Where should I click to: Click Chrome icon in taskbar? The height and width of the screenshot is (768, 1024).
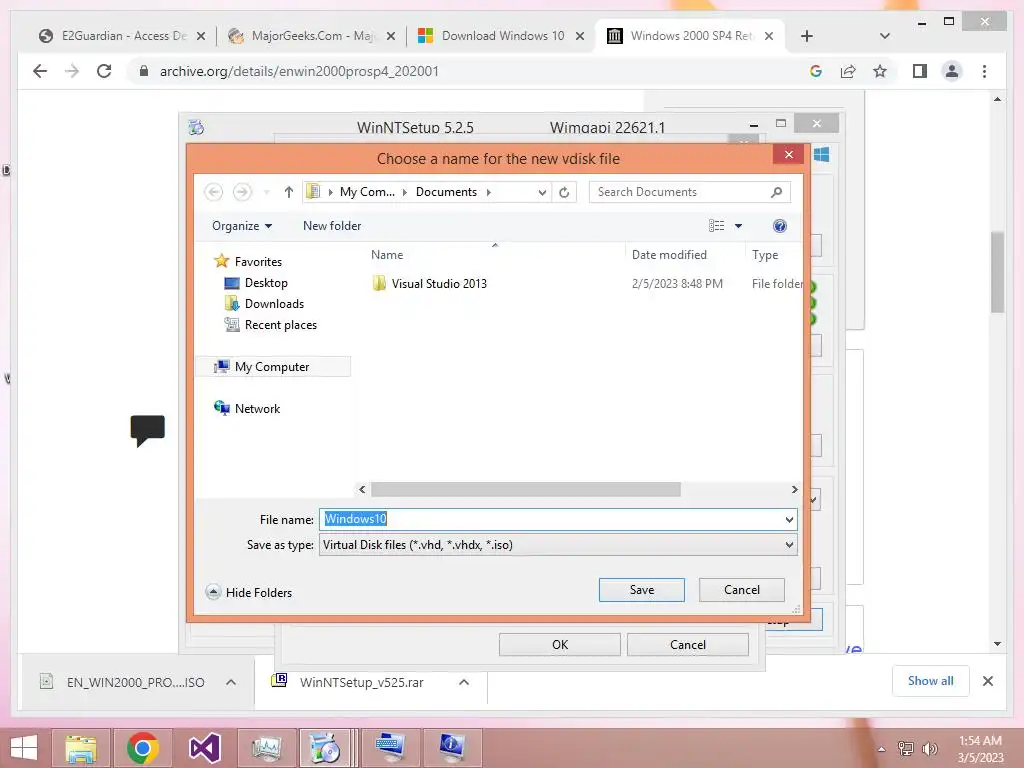[x=143, y=748]
